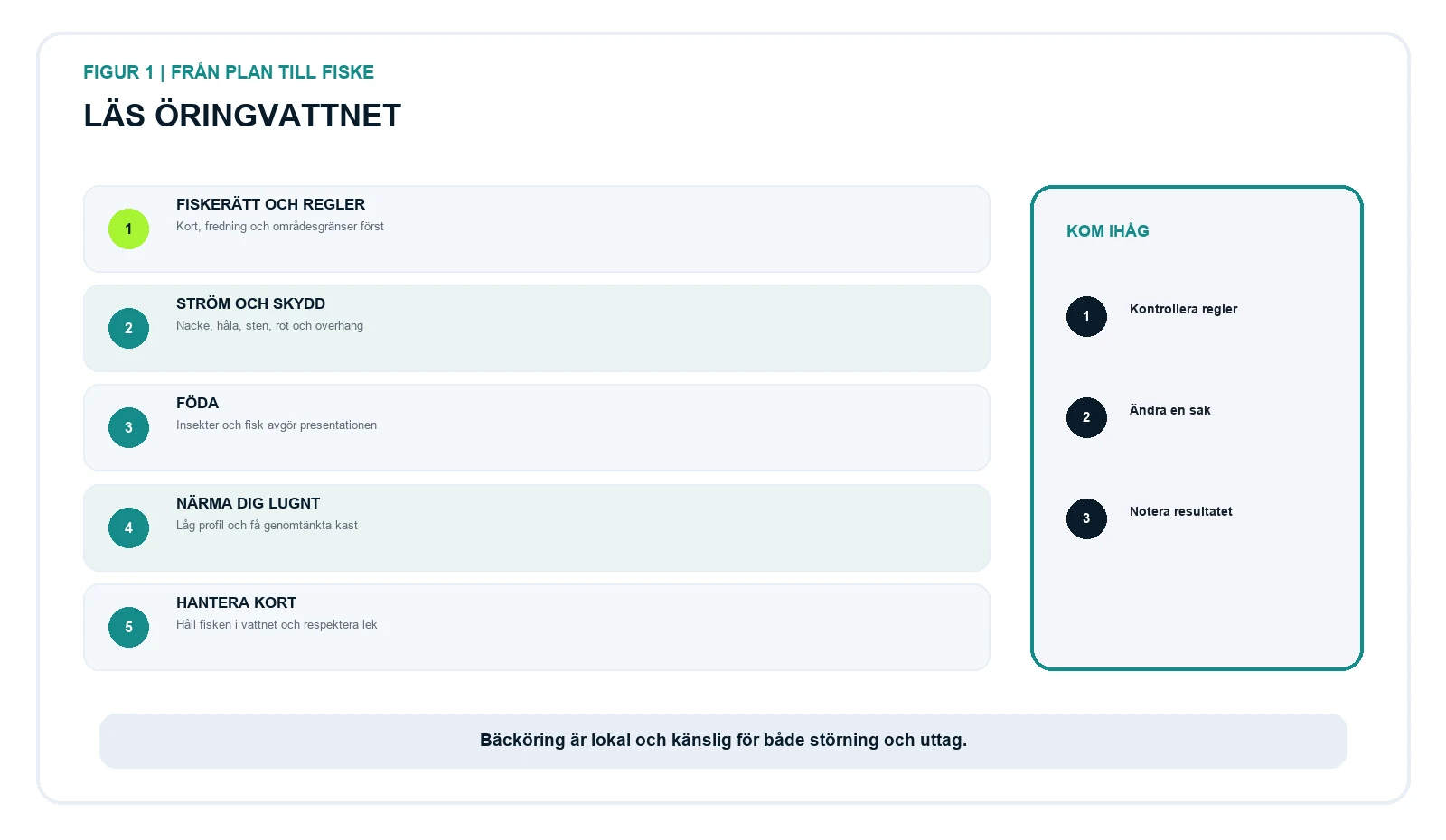This screenshot has height=840, width=1446.
Task: Click the Notera resultatet reminder text
Action: tap(1180, 511)
